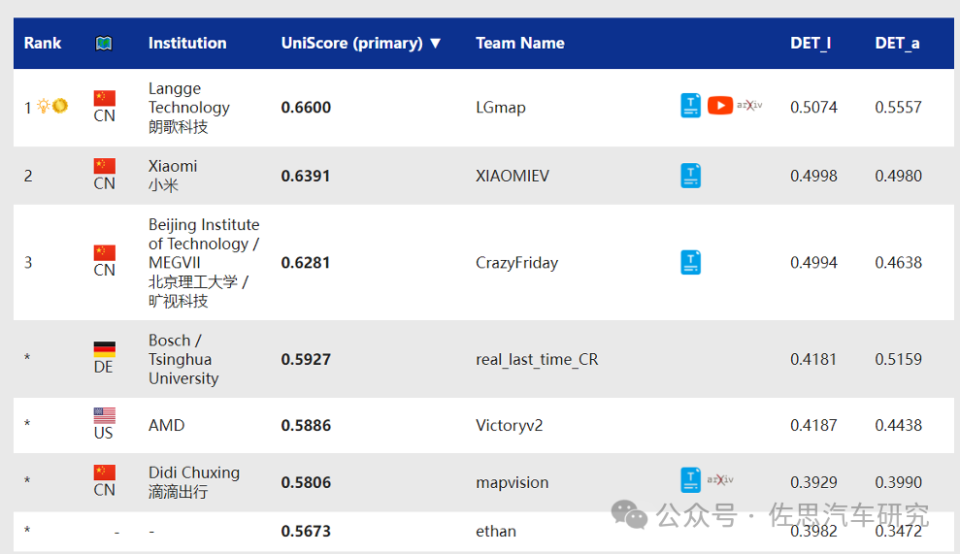The image size is (960, 554).
Task: Open mapvision arXiv paper link icon
Action: (x=720, y=479)
